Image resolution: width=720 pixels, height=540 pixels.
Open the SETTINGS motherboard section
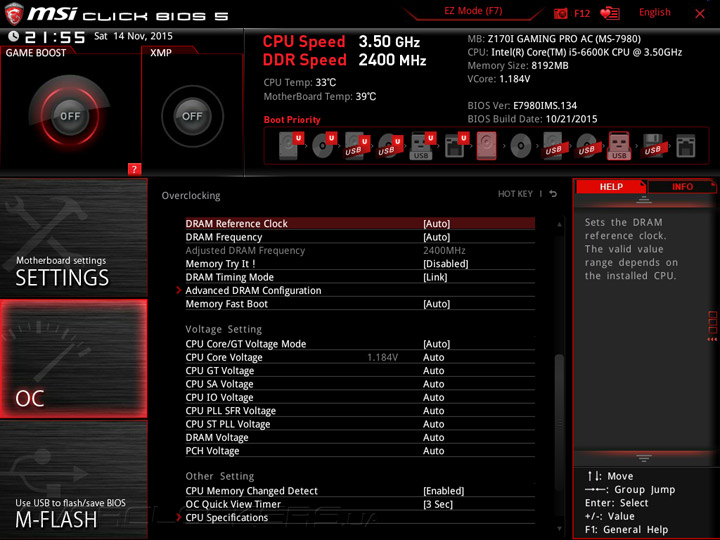pyautogui.click(x=73, y=238)
